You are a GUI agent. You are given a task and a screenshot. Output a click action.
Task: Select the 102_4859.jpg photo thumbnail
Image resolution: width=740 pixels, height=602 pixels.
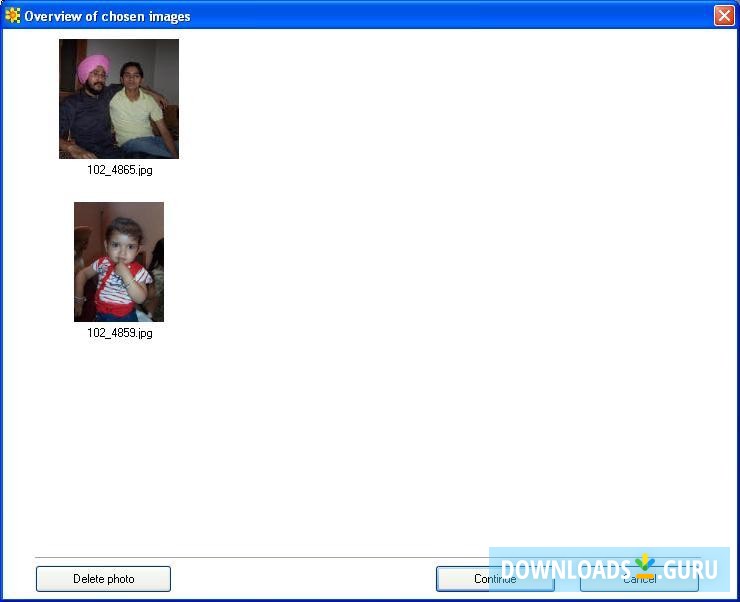pos(119,262)
